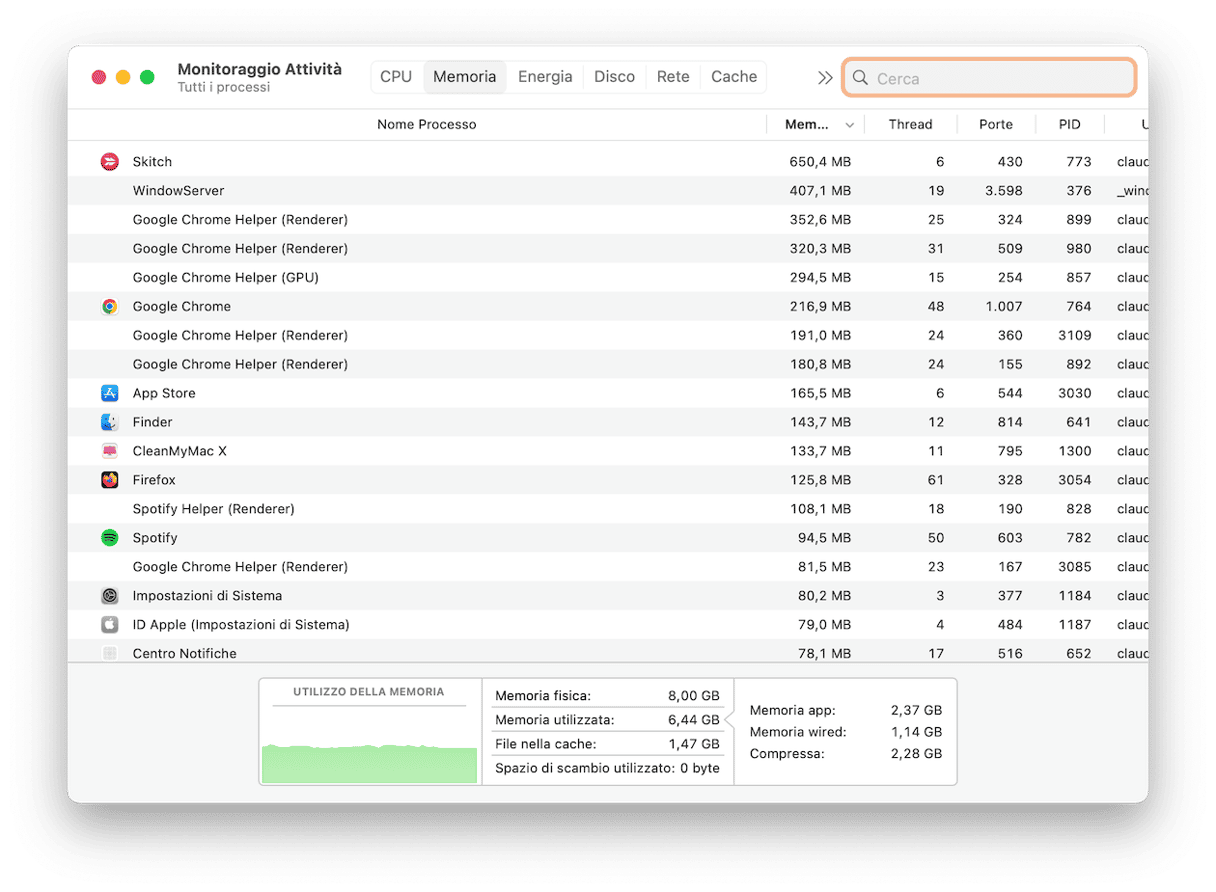Click the Memoria wired 1,14 GB value
This screenshot has width=1216, height=892.
tap(916, 733)
